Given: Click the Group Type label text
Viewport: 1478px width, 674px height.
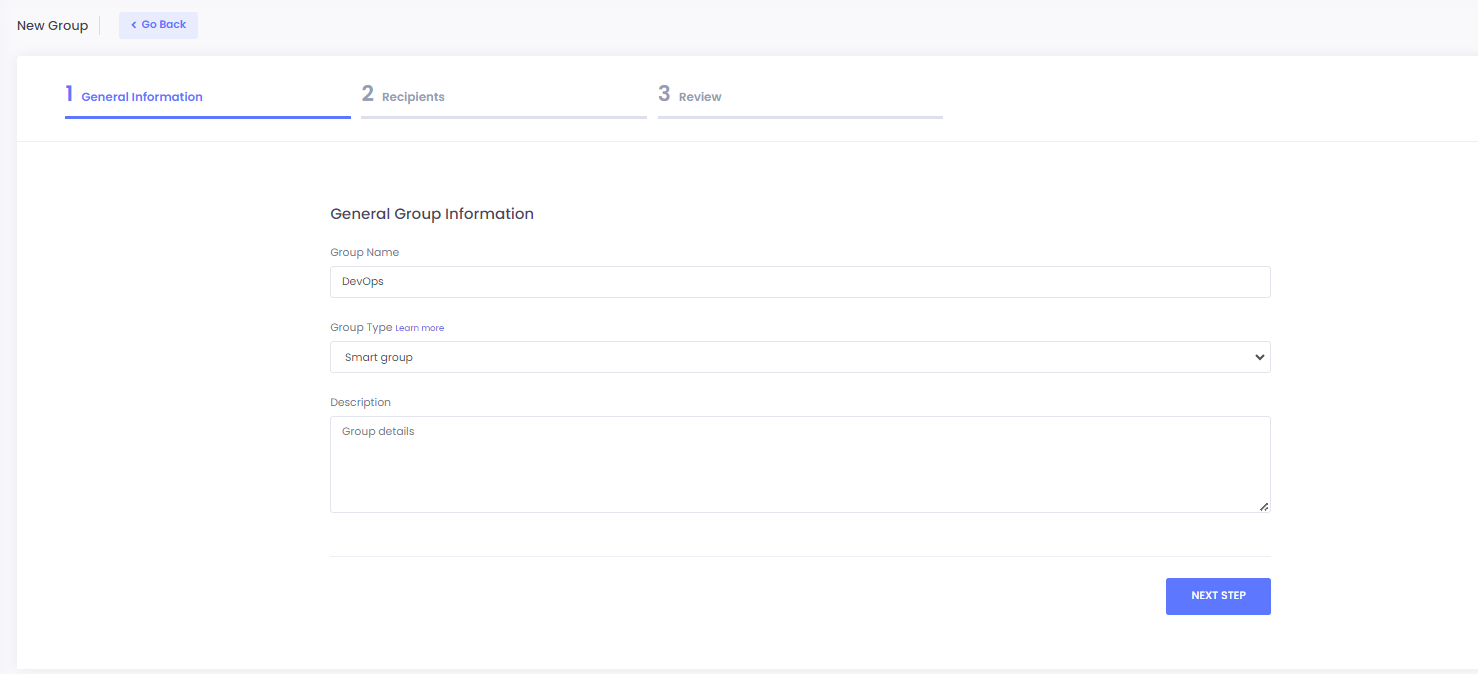Looking at the screenshot, I should [x=361, y=328].
